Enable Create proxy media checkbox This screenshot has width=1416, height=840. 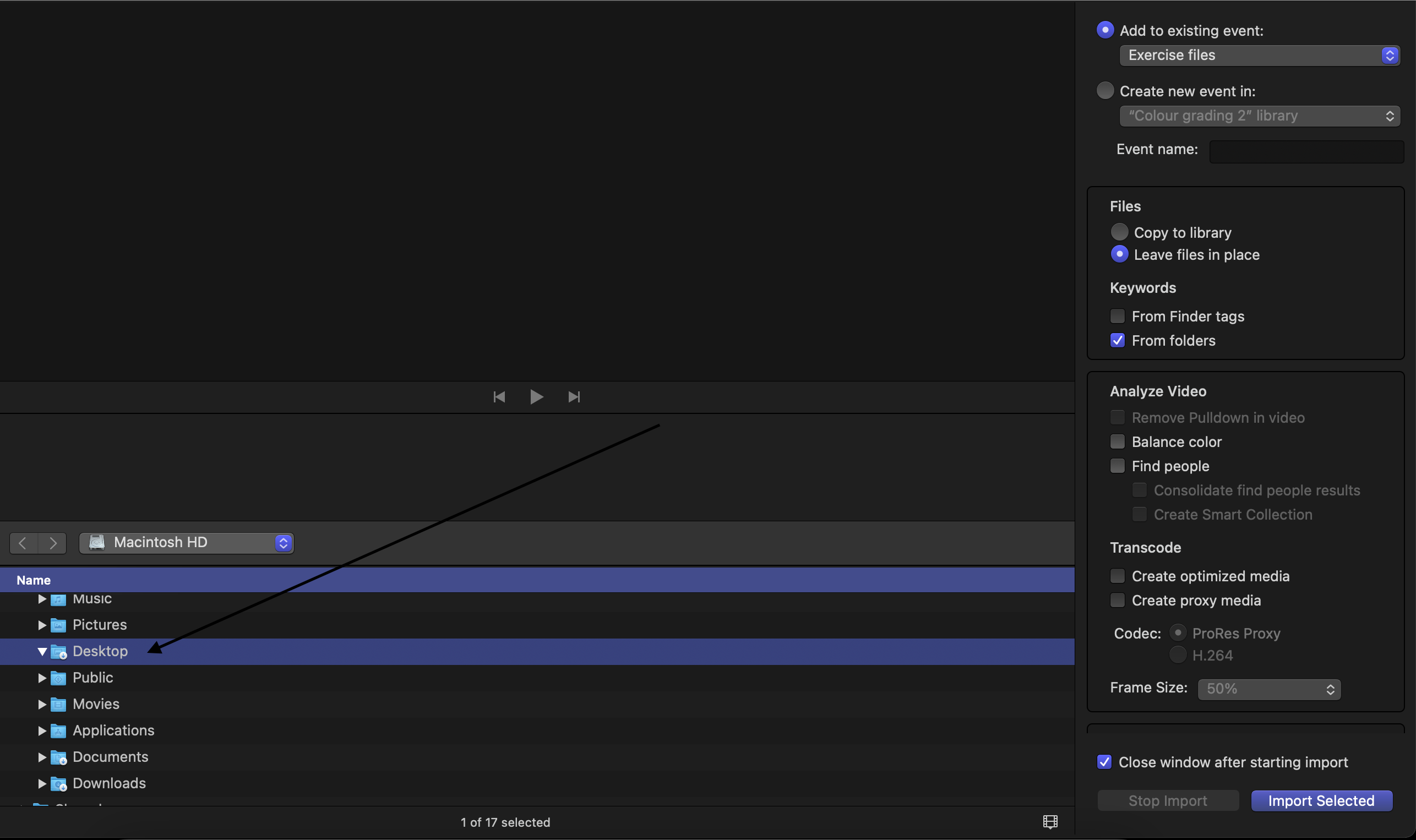pos(1117,600)
